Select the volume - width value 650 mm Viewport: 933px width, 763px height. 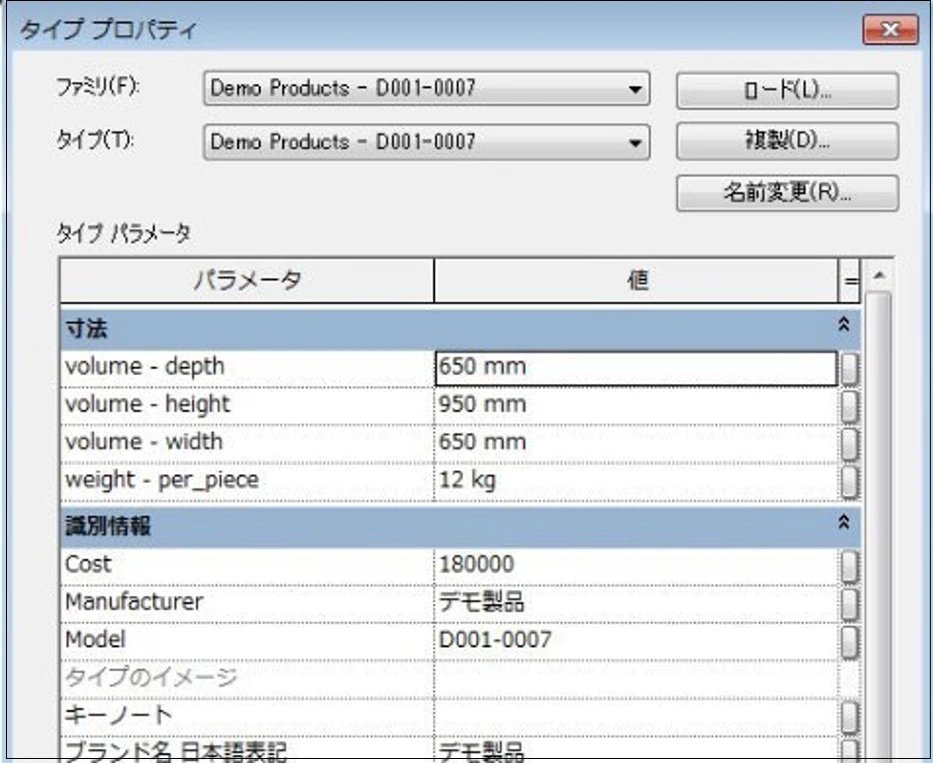(x=636, y=443)
